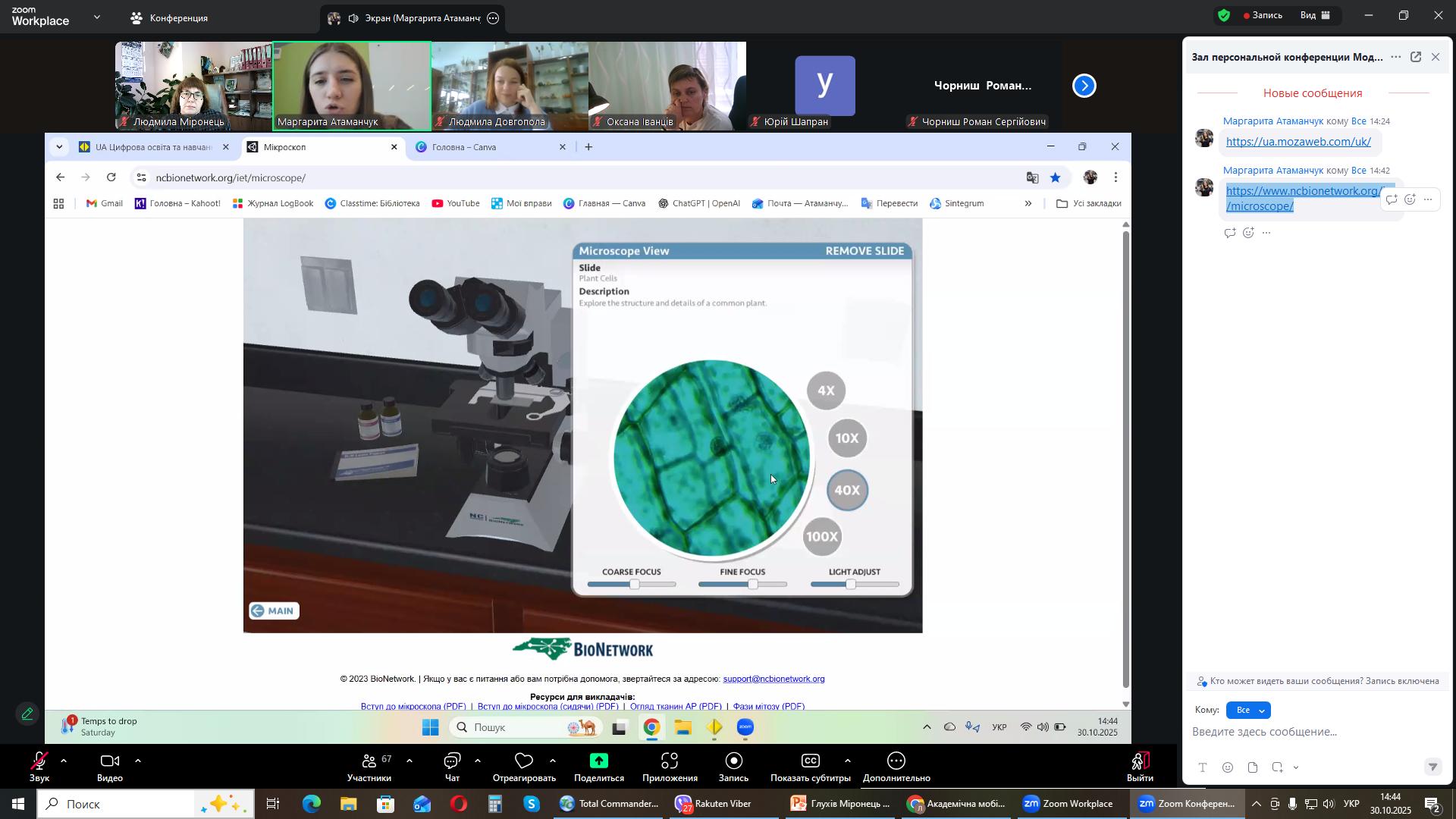Open the annotation pencil icon
The width and height of the screenshot is (1456, 819).
27,714
